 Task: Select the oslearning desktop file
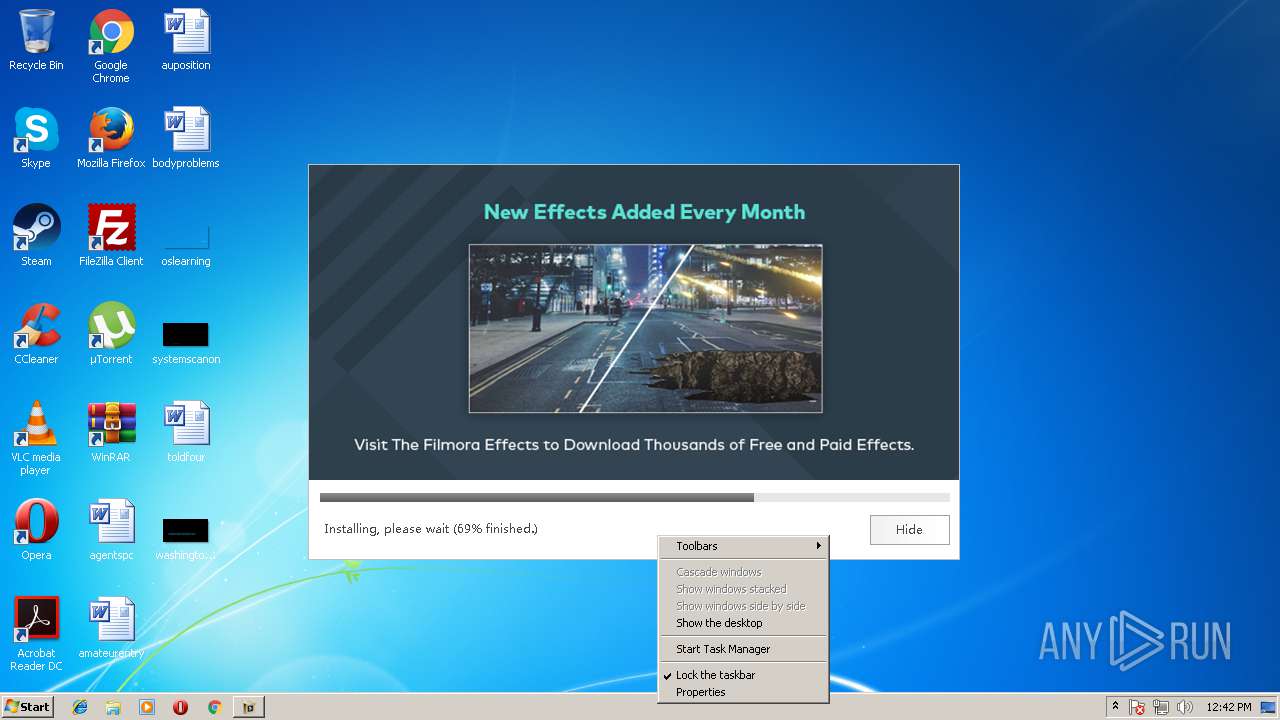pos(186,247)
